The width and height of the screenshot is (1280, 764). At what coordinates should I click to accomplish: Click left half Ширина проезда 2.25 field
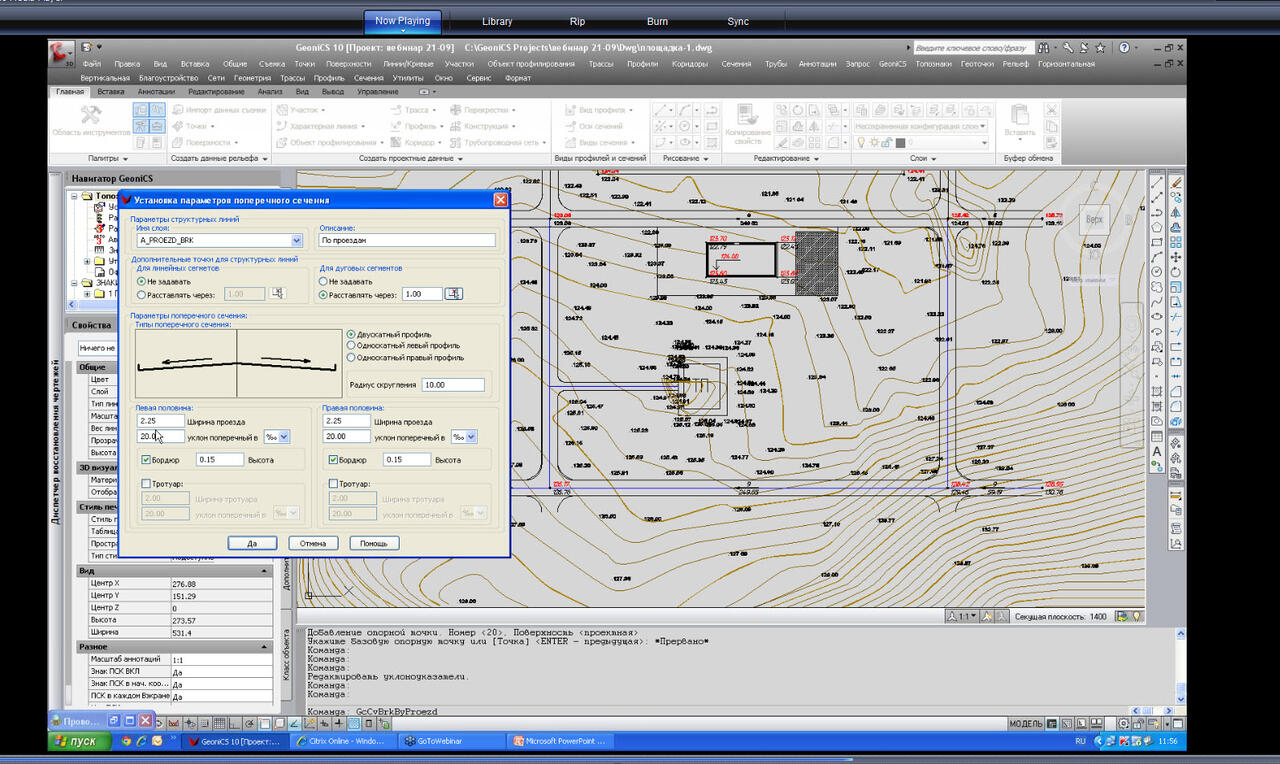coord(160,421)
